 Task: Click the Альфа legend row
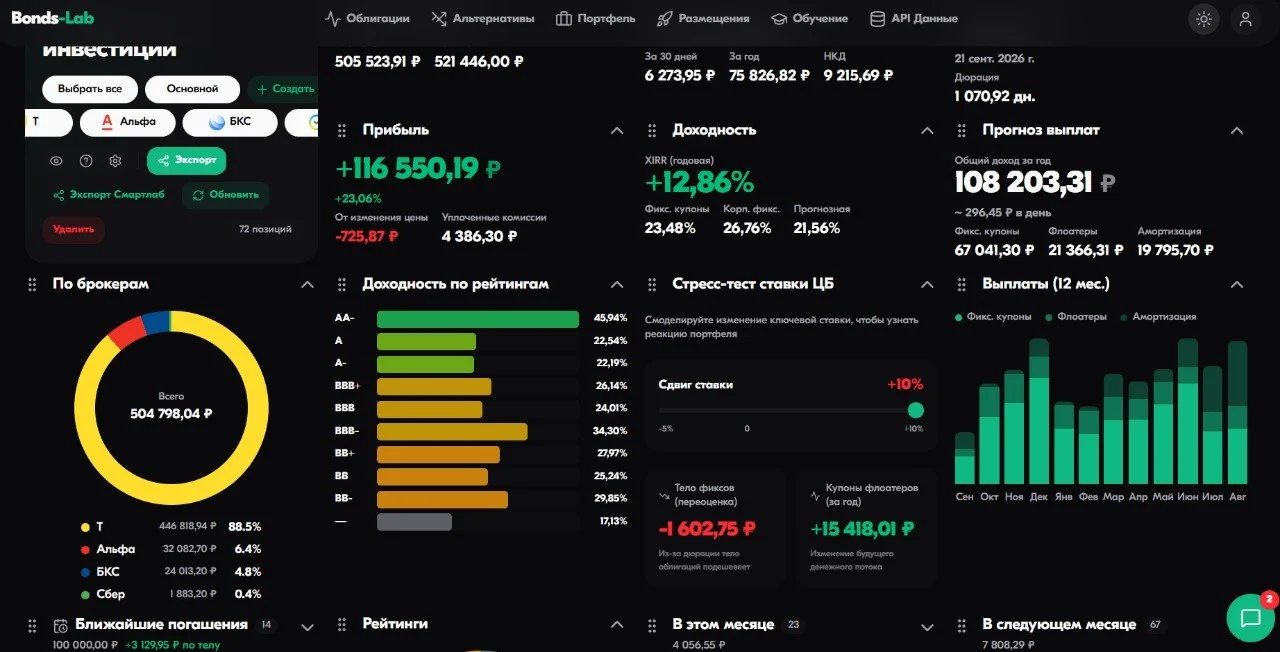click(171, 549)
